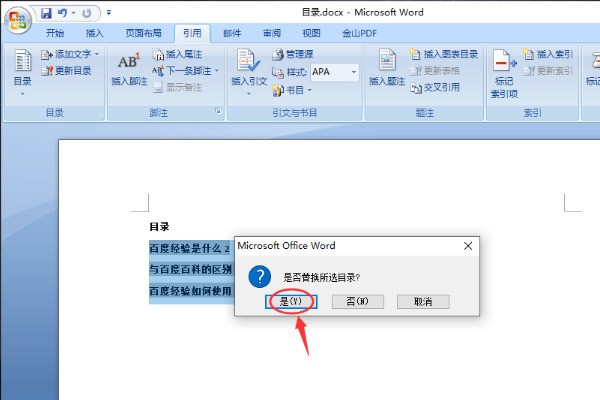The image size is (600, 400).
Task: Click the 目录 heading in the document
Action: [159, 227]
